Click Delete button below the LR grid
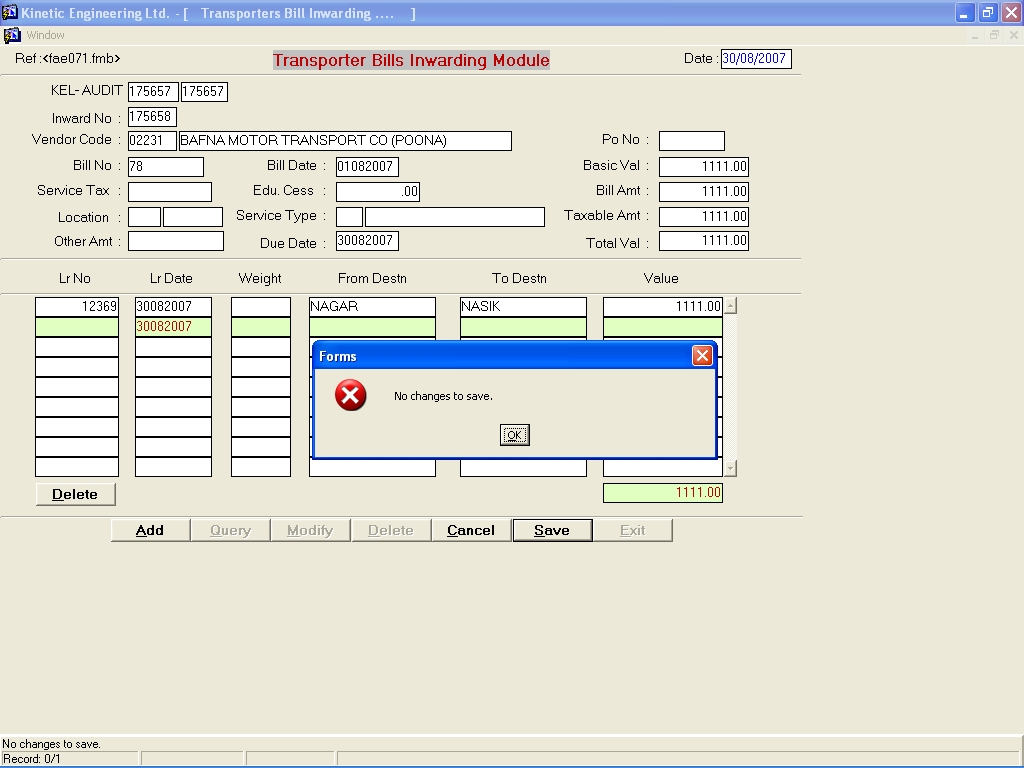 click(x=75, y=494)
